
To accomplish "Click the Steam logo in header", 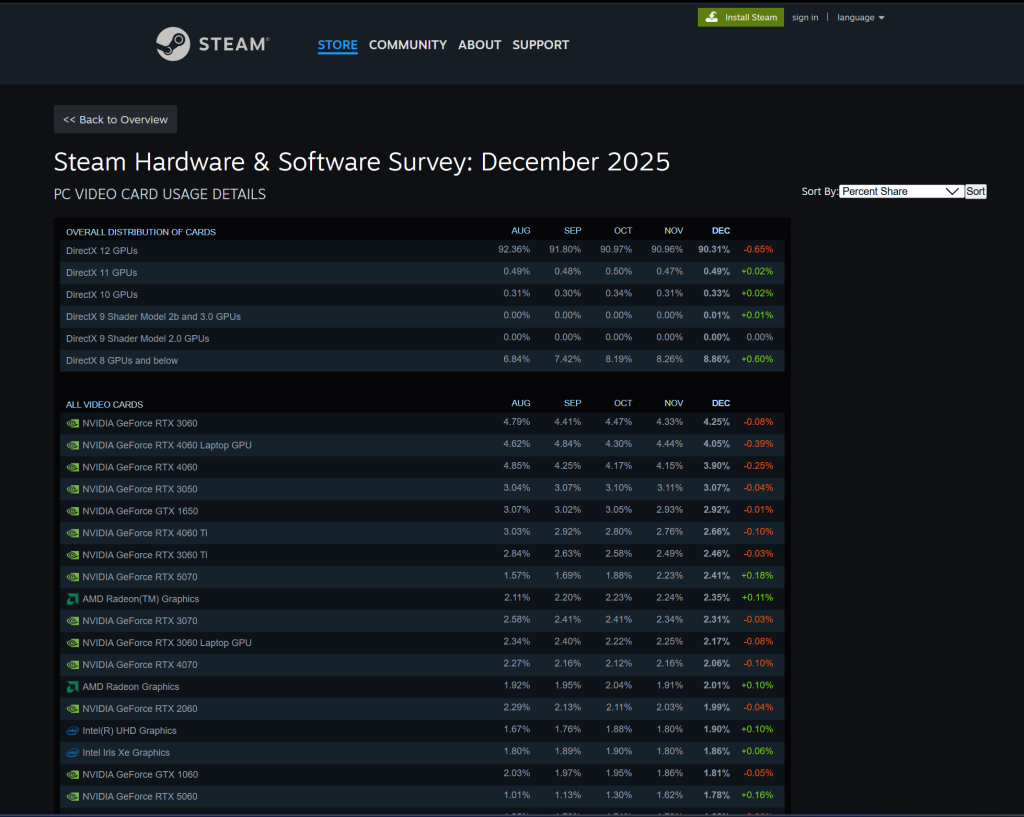I will tap(212, 44).
